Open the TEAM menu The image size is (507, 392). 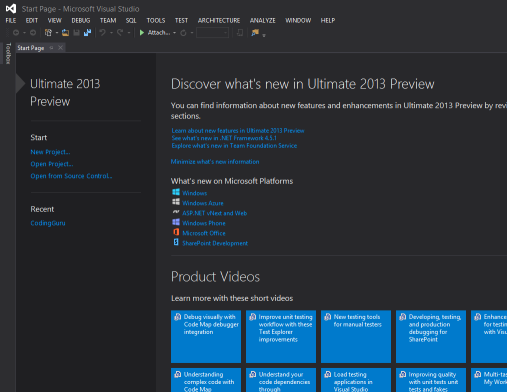coord(108,21)
